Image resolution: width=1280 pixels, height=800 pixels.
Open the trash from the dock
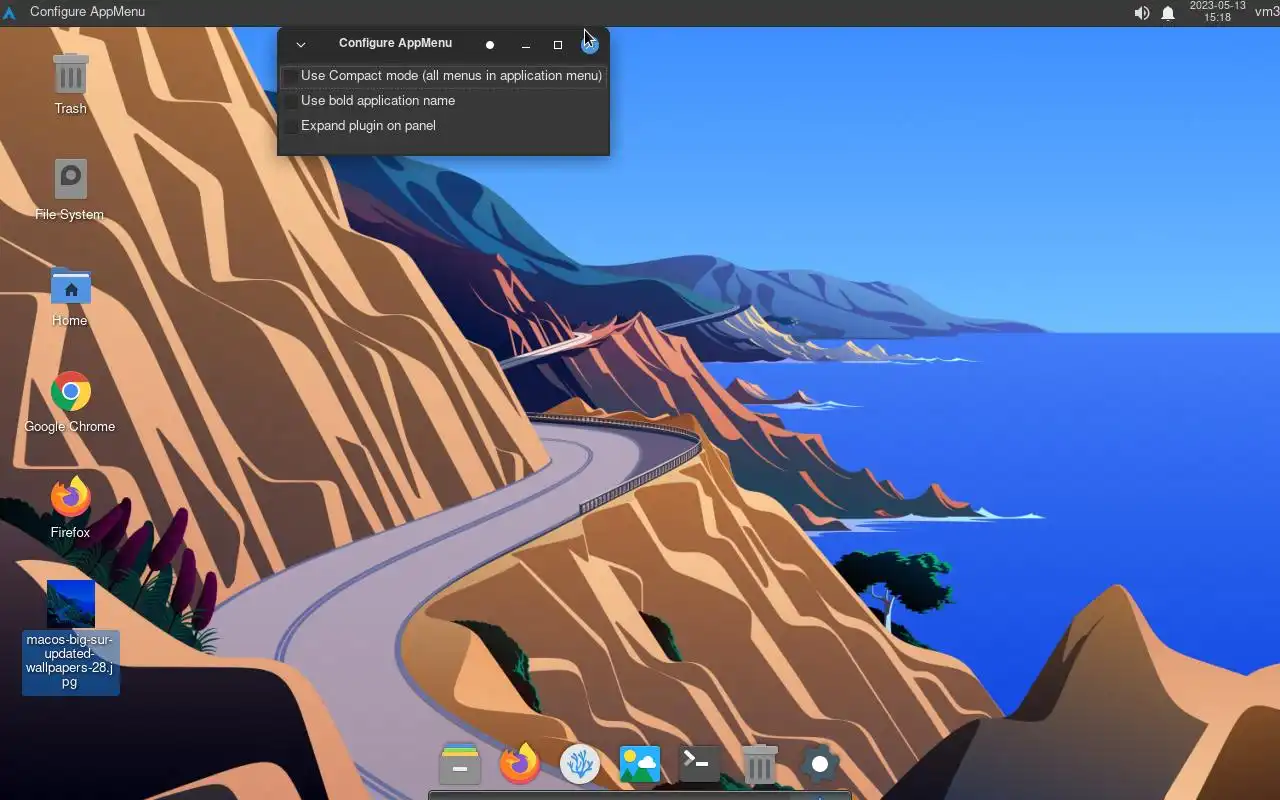[760, 765]
